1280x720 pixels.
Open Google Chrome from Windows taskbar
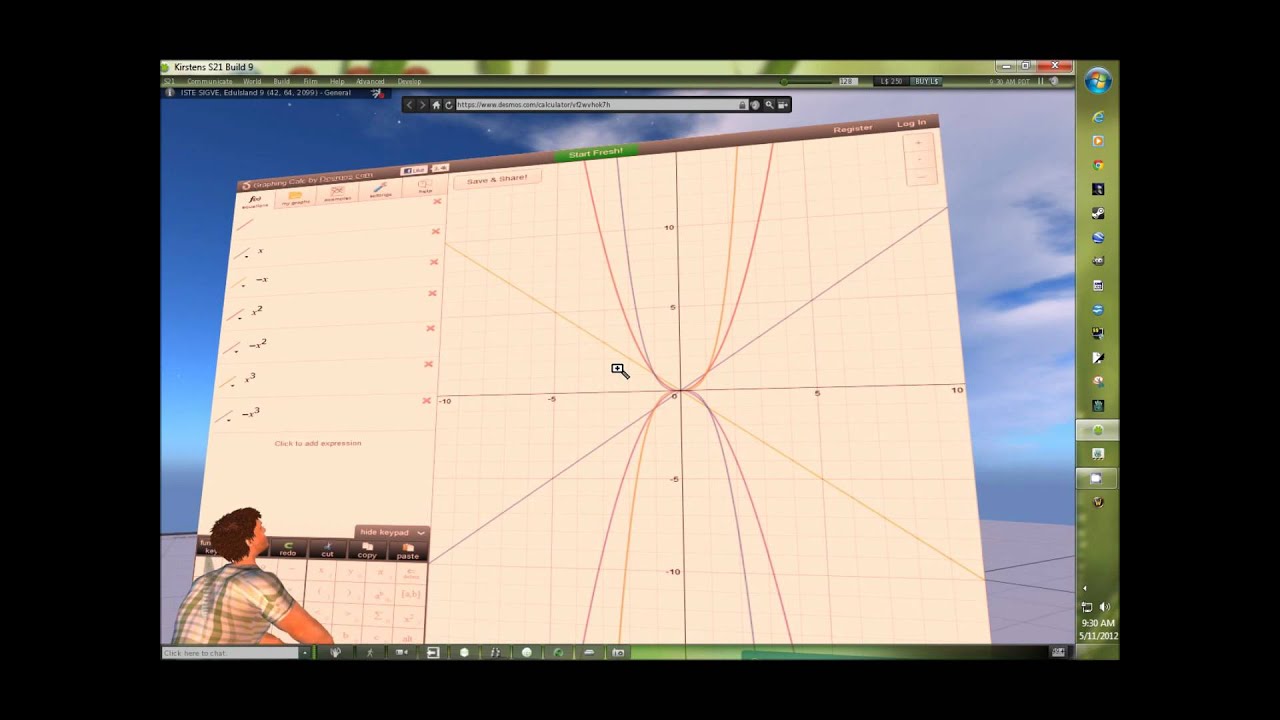1098,165
